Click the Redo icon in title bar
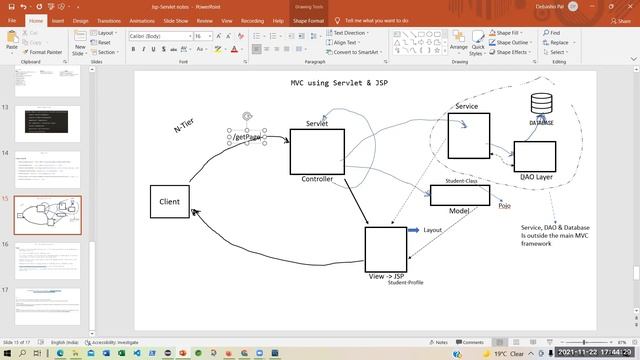This screenshot has width=640, height=360. [39, 7]
